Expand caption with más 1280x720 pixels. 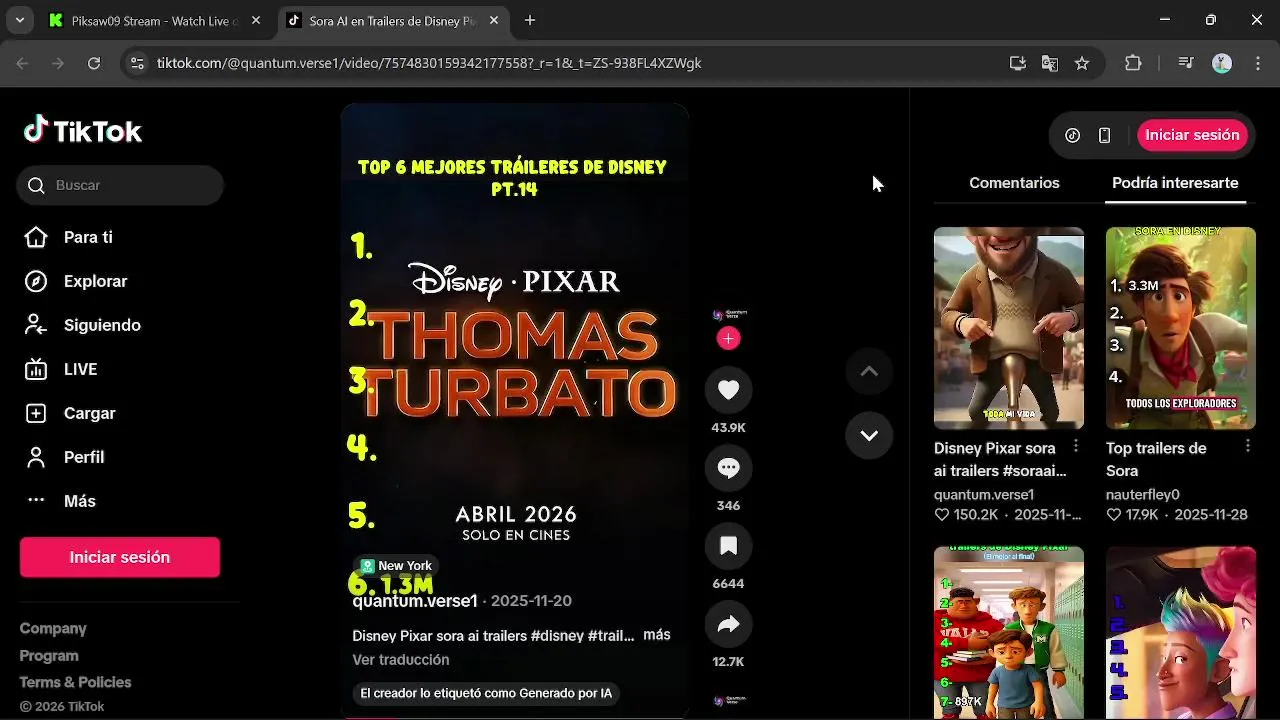(x=657, y=635)
